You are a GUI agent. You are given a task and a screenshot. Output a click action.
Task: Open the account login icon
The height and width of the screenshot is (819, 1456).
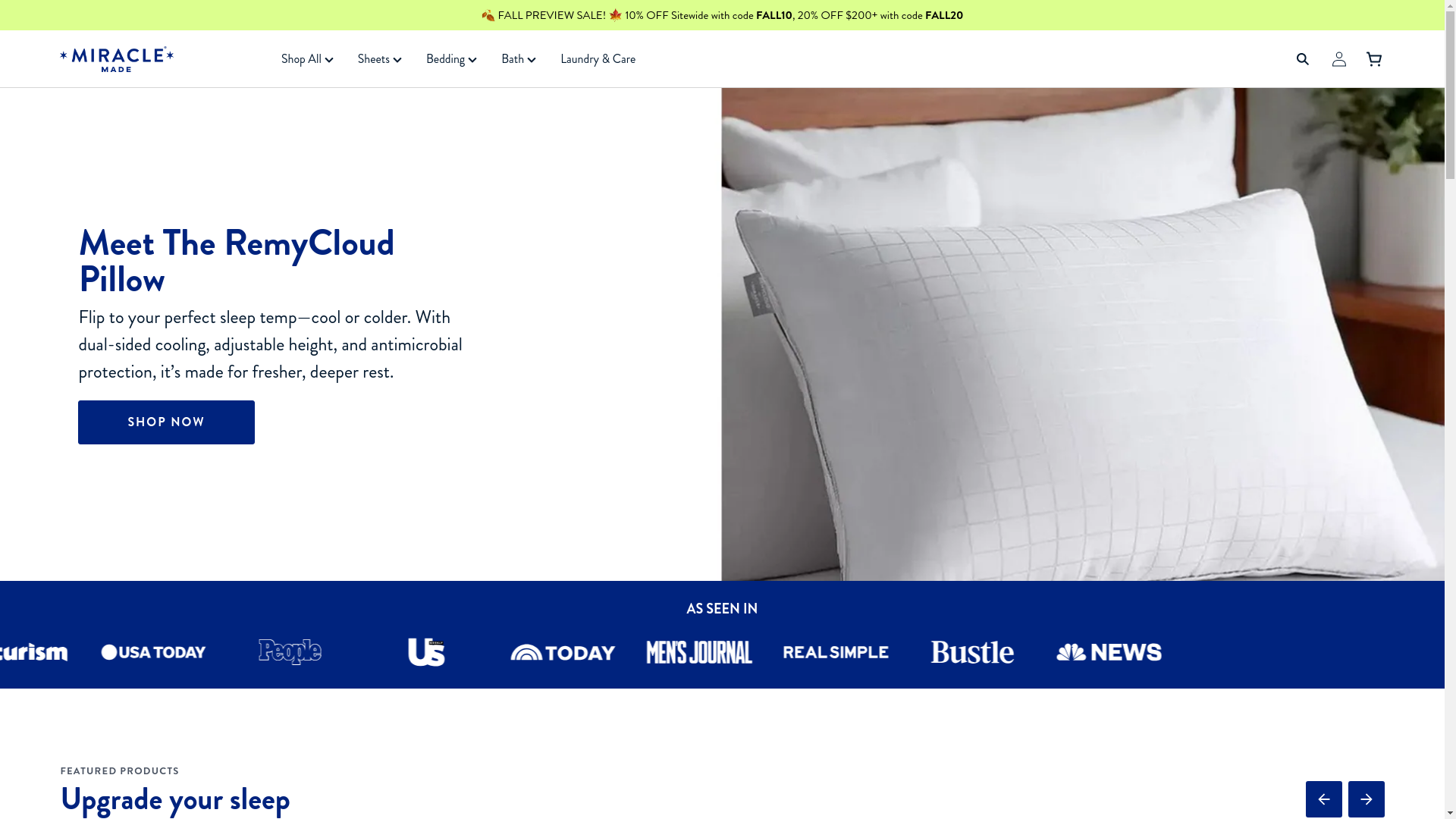[x=1338, y=58]
